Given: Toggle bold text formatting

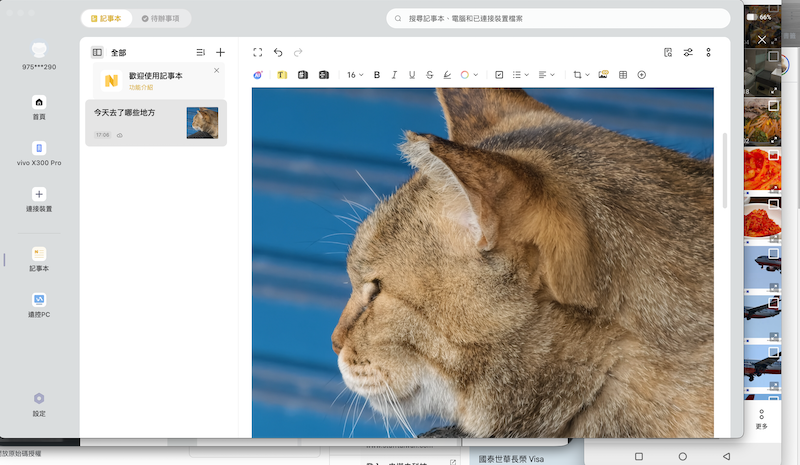Looking at the screenshot, I should point(377,75).
